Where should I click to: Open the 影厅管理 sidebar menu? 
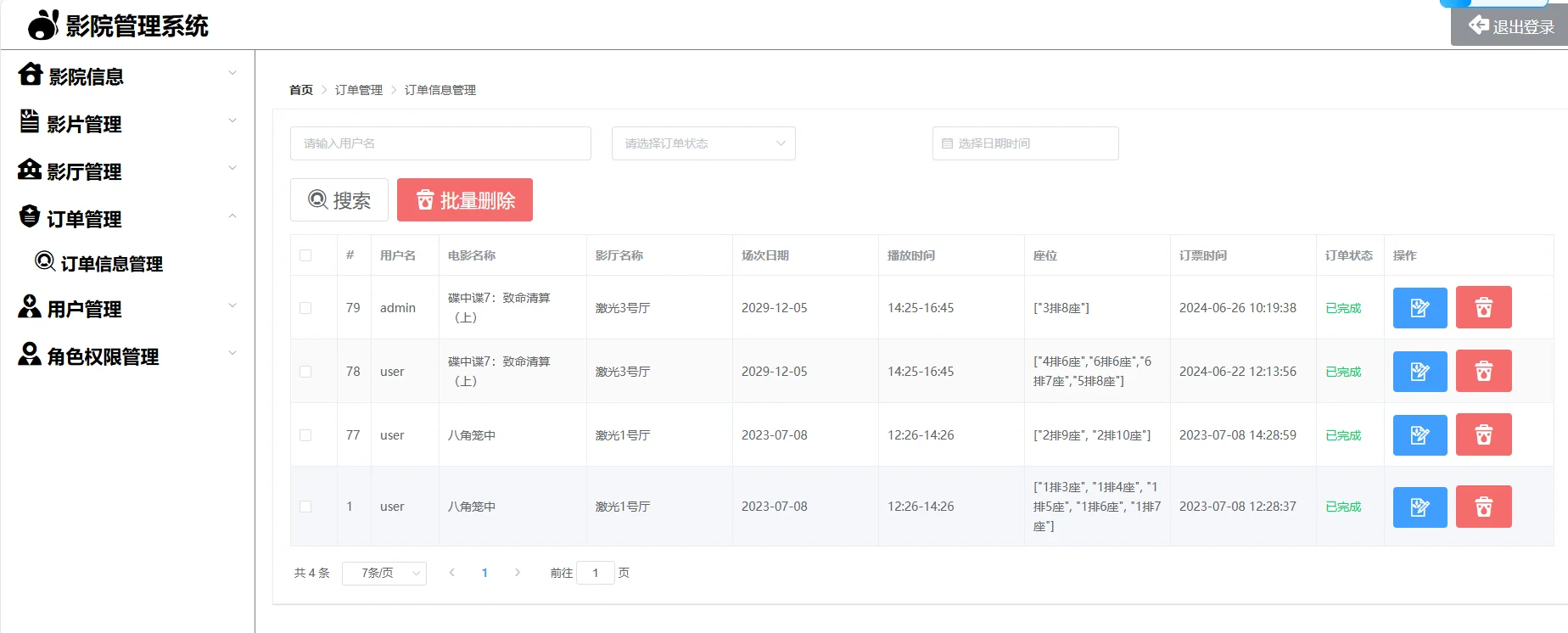click(127, 171)
